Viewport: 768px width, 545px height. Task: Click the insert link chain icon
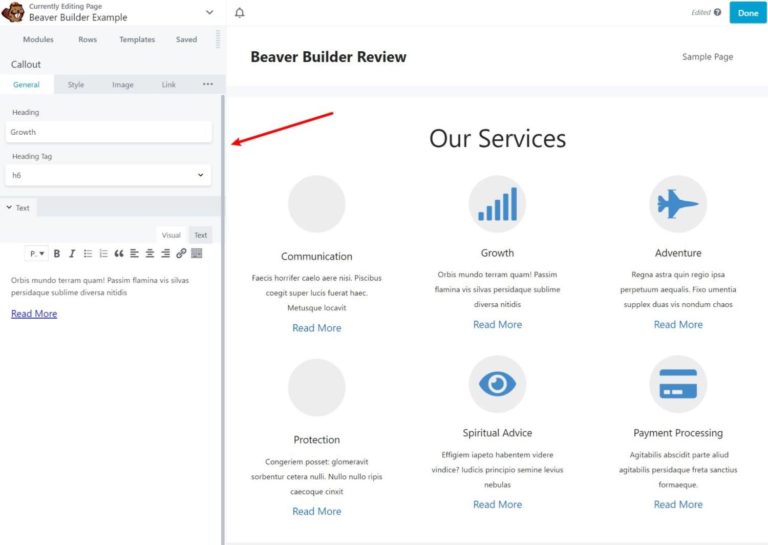[181, 254]
